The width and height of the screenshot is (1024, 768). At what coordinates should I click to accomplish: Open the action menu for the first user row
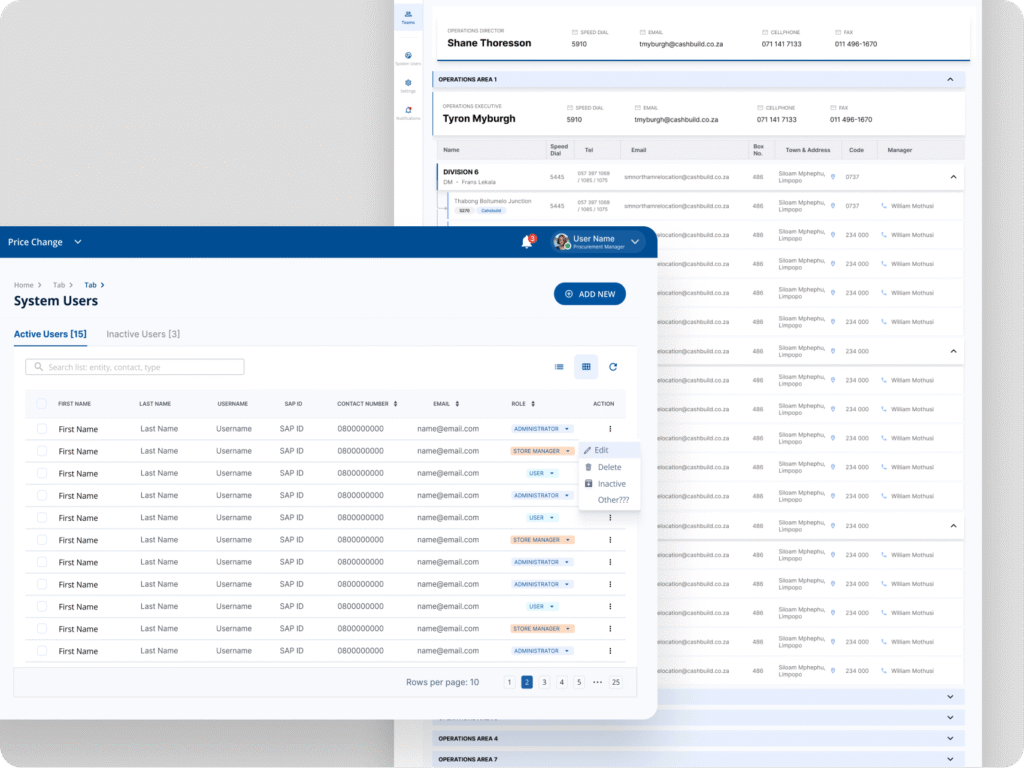coord(610,429)
